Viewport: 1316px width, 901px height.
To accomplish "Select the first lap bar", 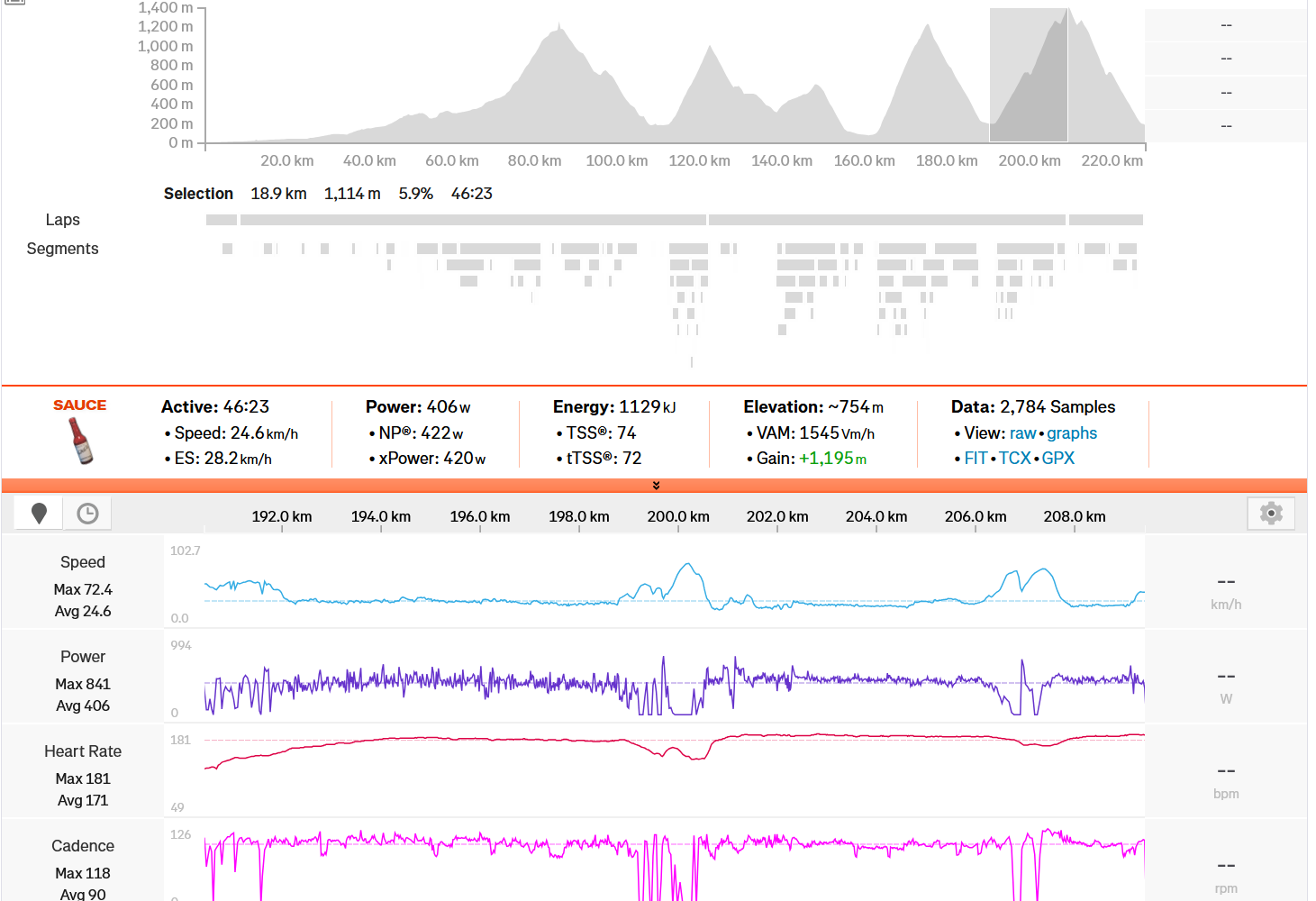I will pyautogui.click(x=222, y=220).
